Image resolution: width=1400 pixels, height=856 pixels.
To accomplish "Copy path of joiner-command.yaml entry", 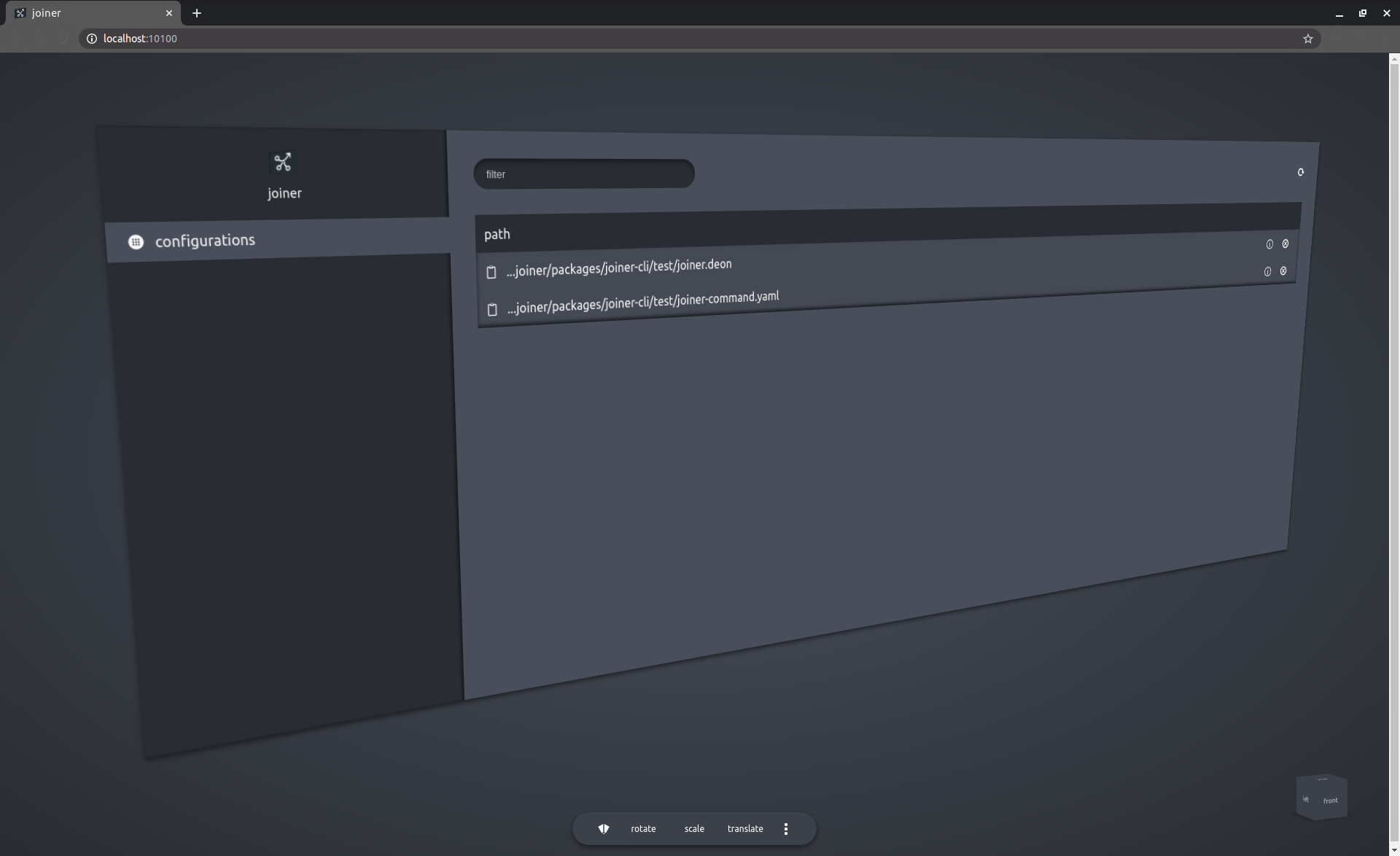I will pos(492,309).
